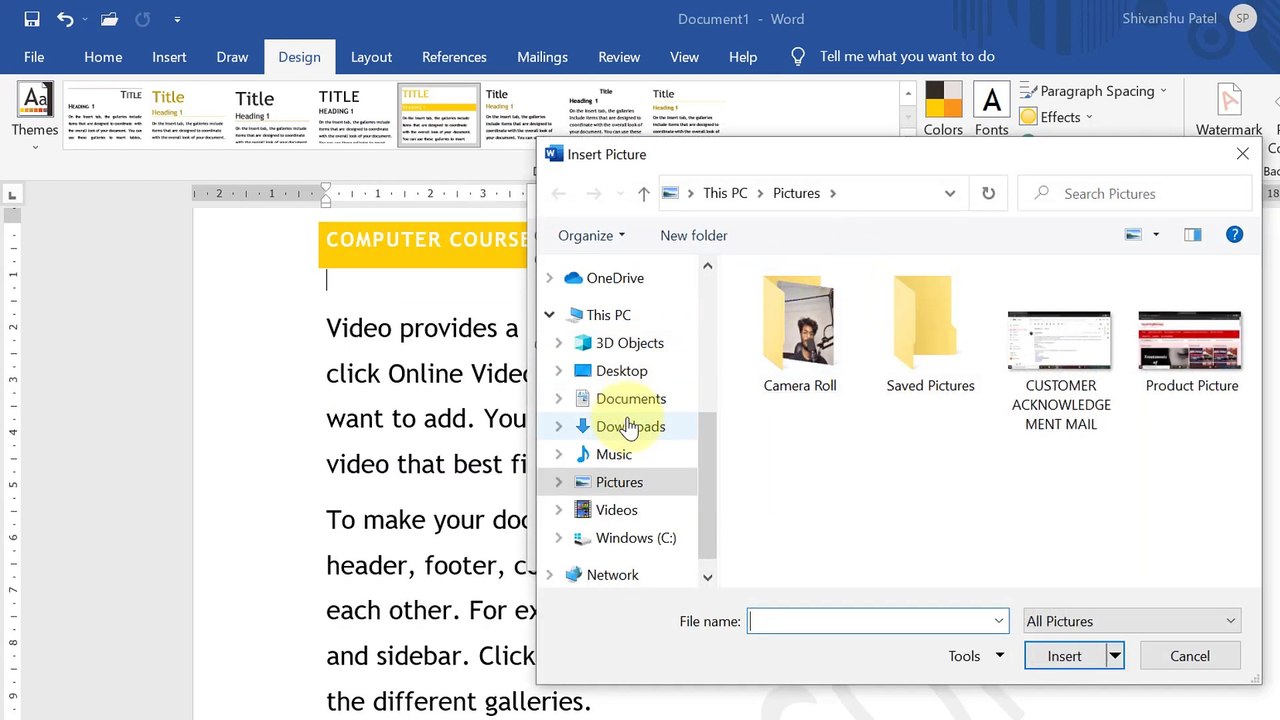1280x720 pixels.
Task: Select the Product Picture thumbnail
Action: click(1191, 352)
